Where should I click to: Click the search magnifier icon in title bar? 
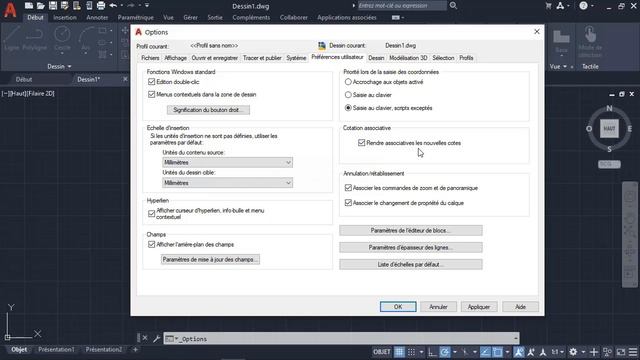click(453, 5)
